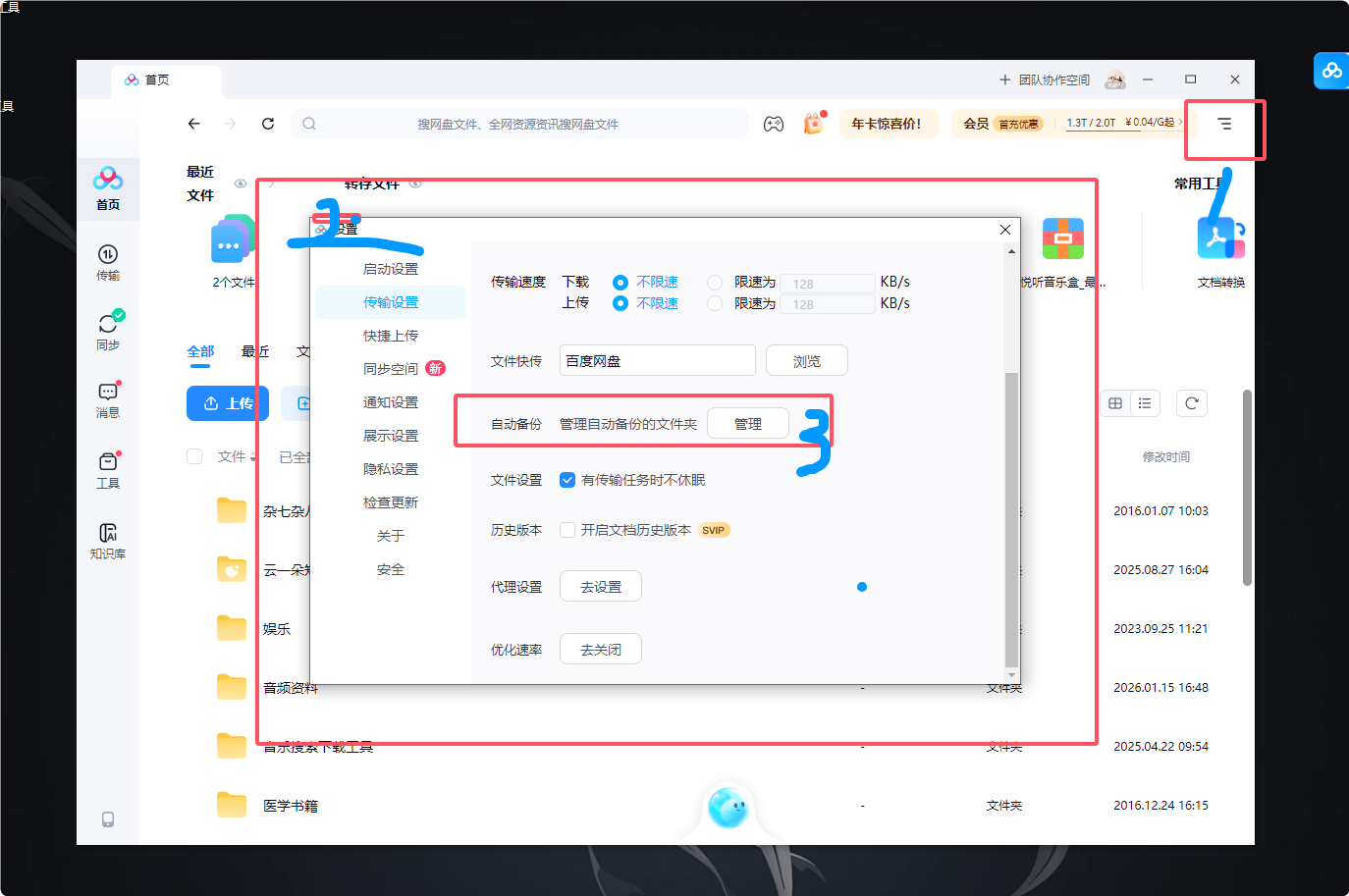The width and height of the screenshot is (1349, 896).
Task: Open 快捷上传 in settings menu
Action: (x=391, y=336)
